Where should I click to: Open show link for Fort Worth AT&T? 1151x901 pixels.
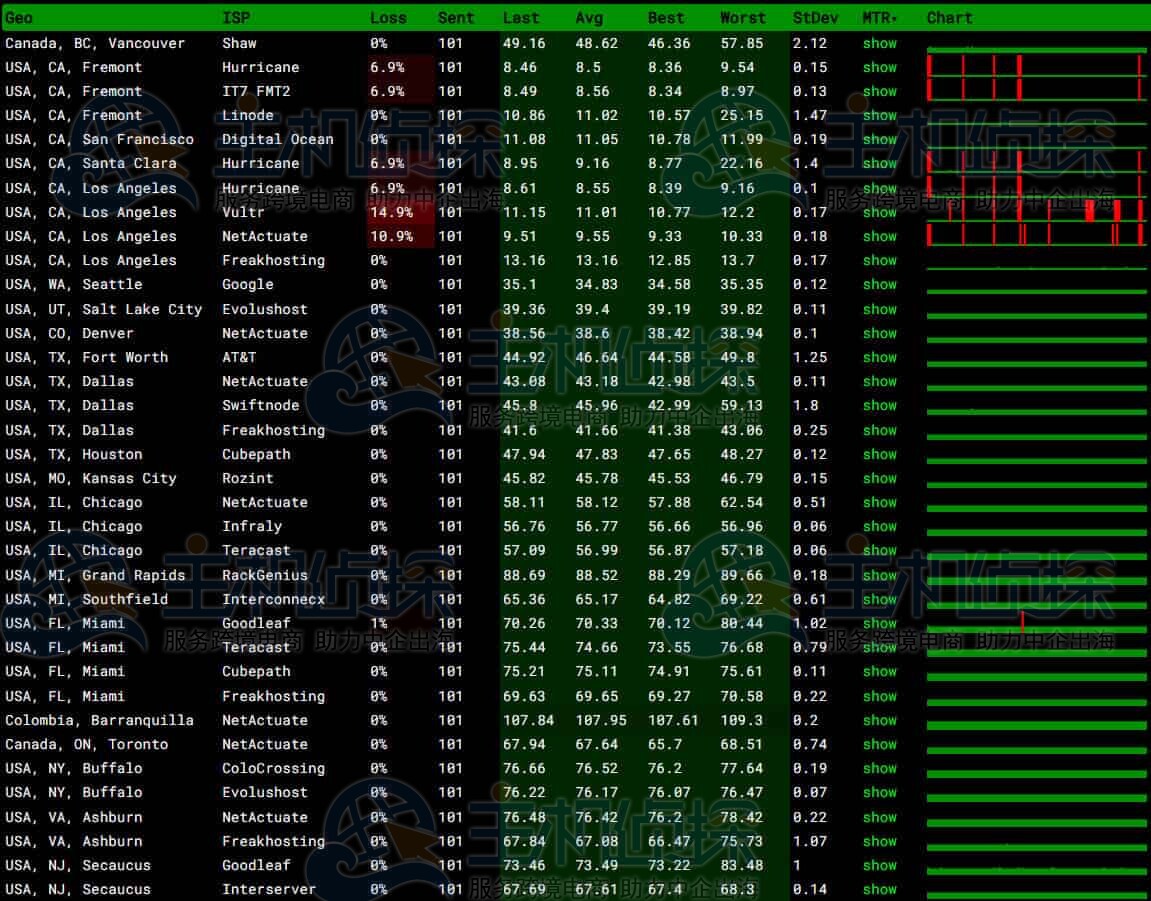coord(879,357)
